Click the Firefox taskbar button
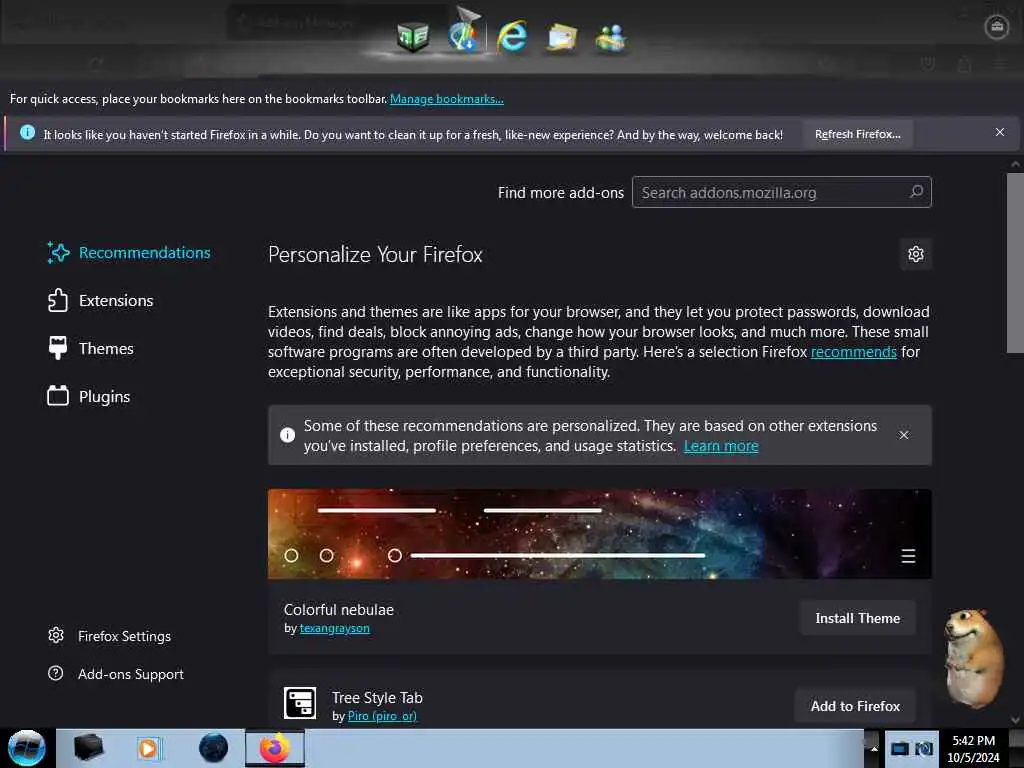 tap(275, 748)
